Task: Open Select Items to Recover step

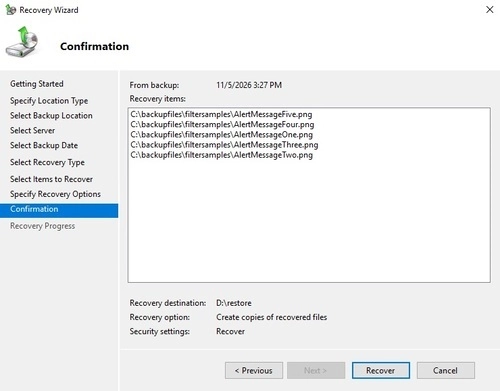Action: [51, 179]
